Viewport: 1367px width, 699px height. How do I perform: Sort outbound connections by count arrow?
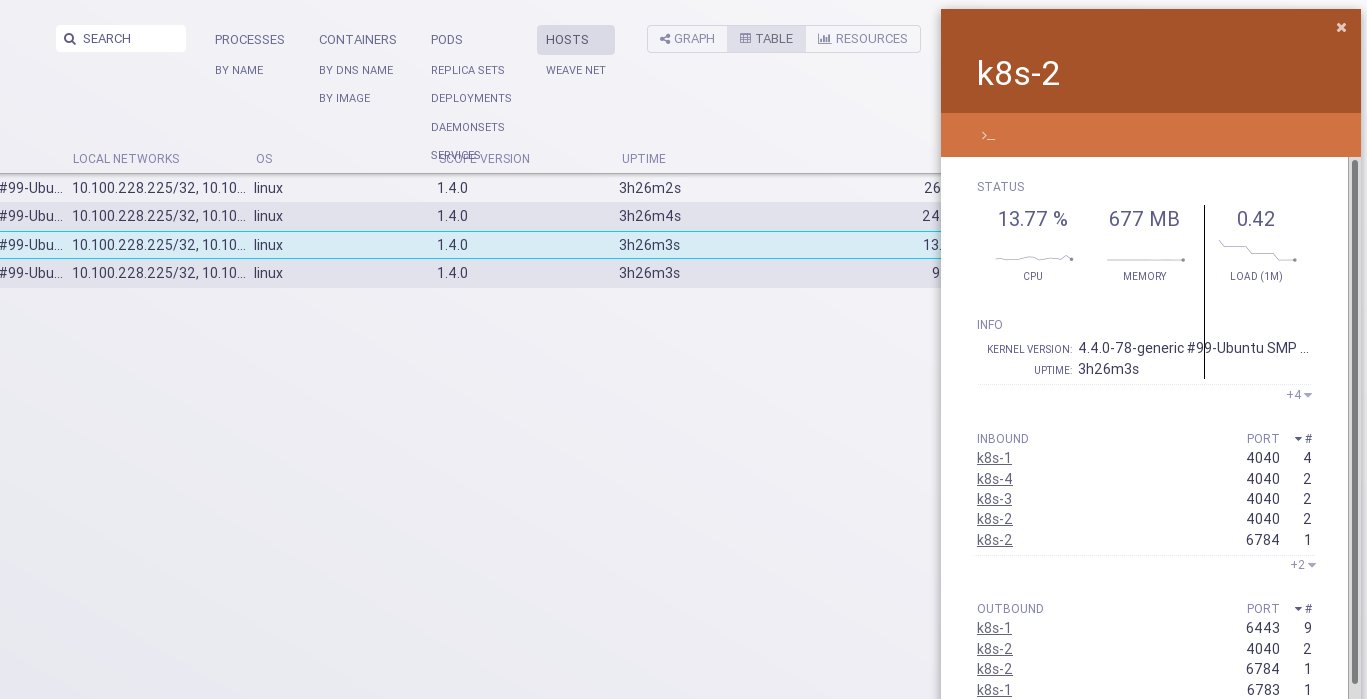point(1298,609)
